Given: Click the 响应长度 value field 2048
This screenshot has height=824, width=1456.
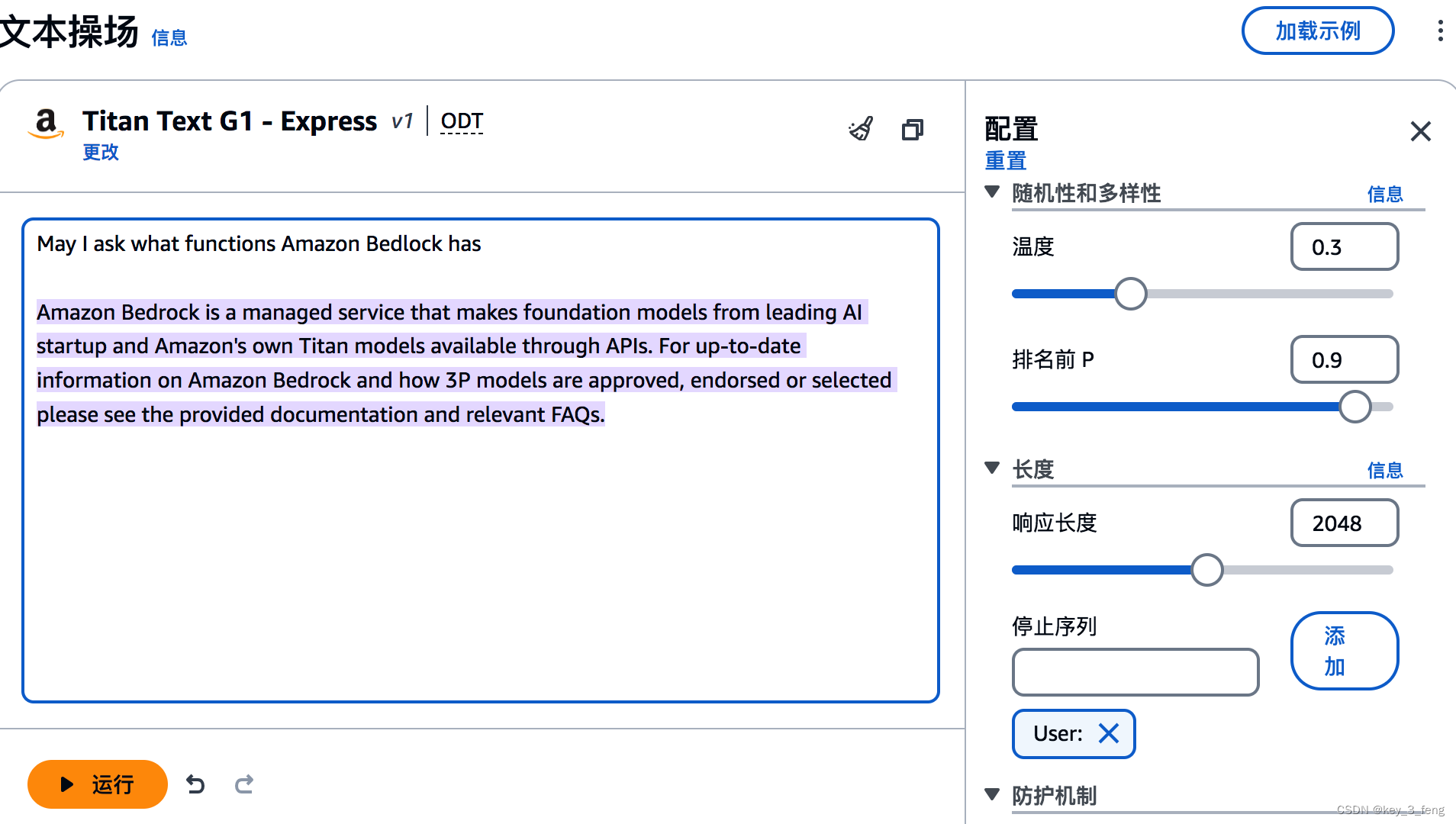Looking at the screenshot, I should (x=1344, y=523).
